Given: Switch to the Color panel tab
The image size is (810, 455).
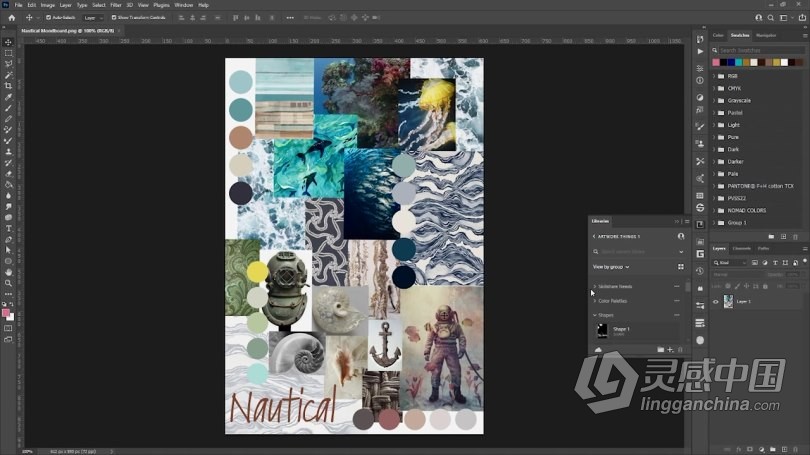Looking at the screenshot, I should 718,36.
